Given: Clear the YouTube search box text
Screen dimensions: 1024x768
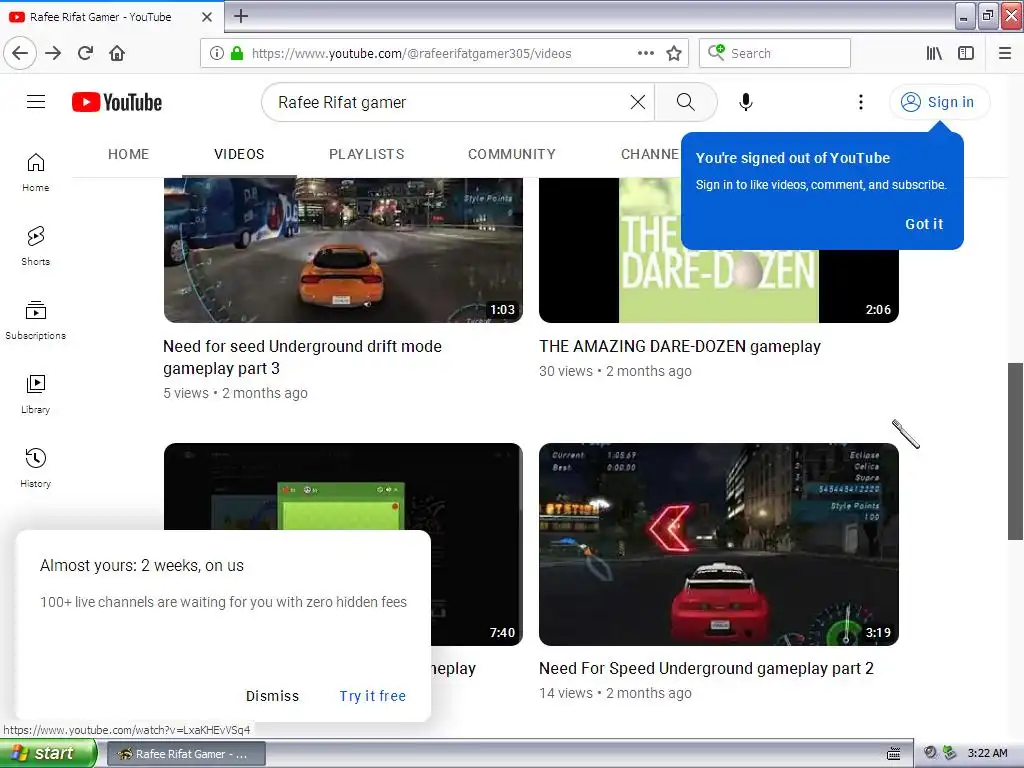Looking at the screenshot, I should (637, 102).
